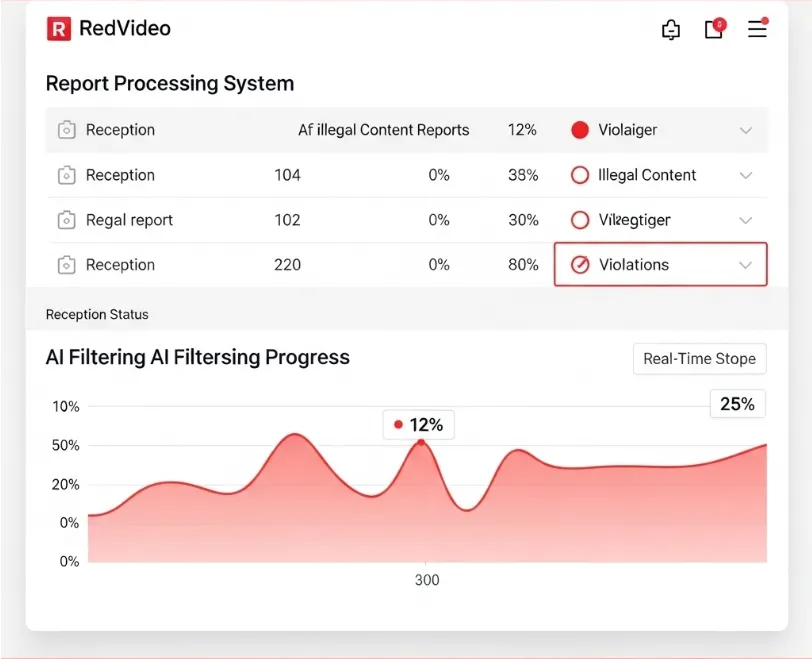
Task: Click camera icon beside Regal report
Action: (66, 220)
